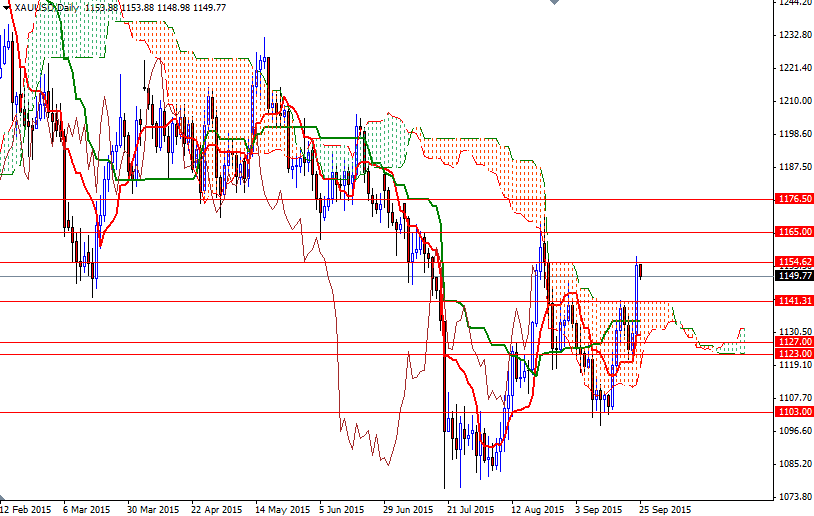814x516 pixels.
Task: Select the 1232.80 price scale value
Action: coord(793,35)
